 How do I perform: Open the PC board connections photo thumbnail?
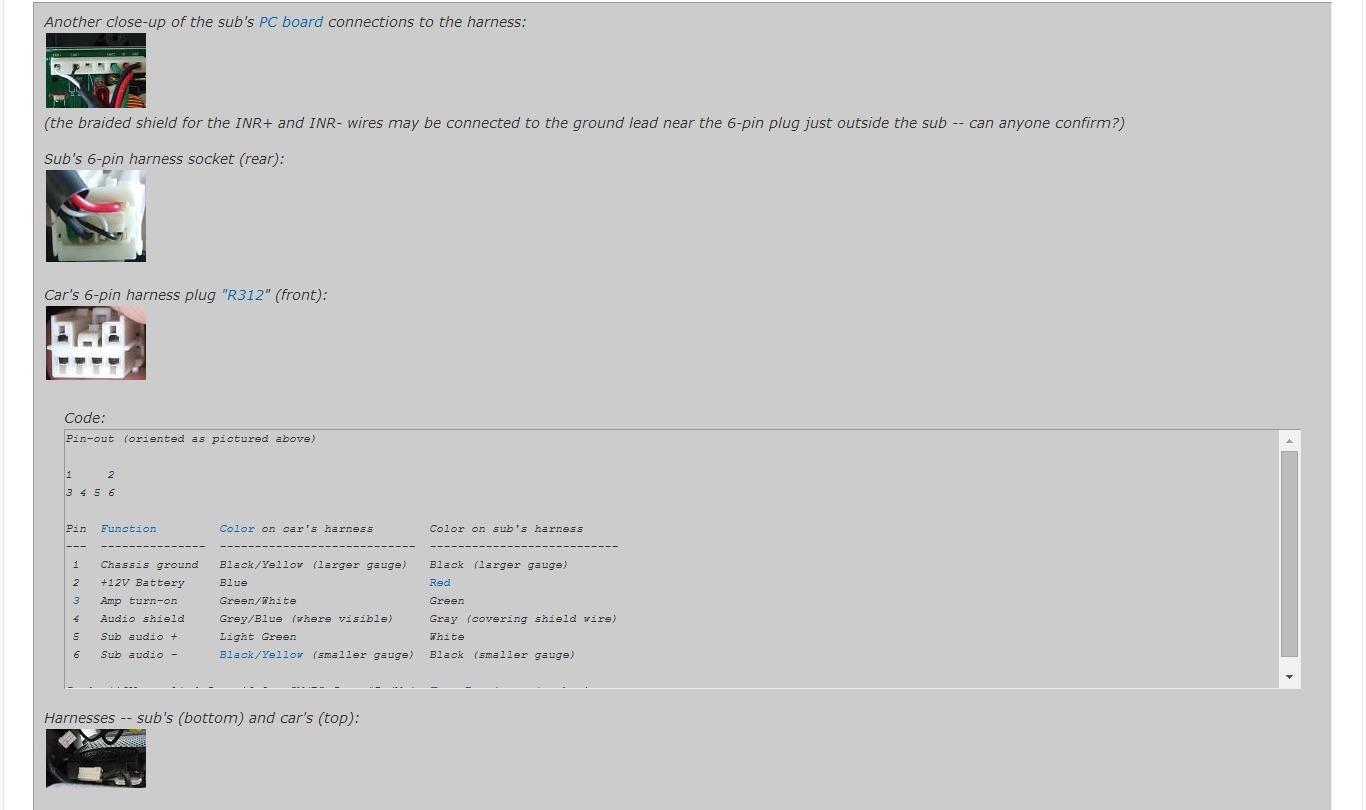coord(96,70)
